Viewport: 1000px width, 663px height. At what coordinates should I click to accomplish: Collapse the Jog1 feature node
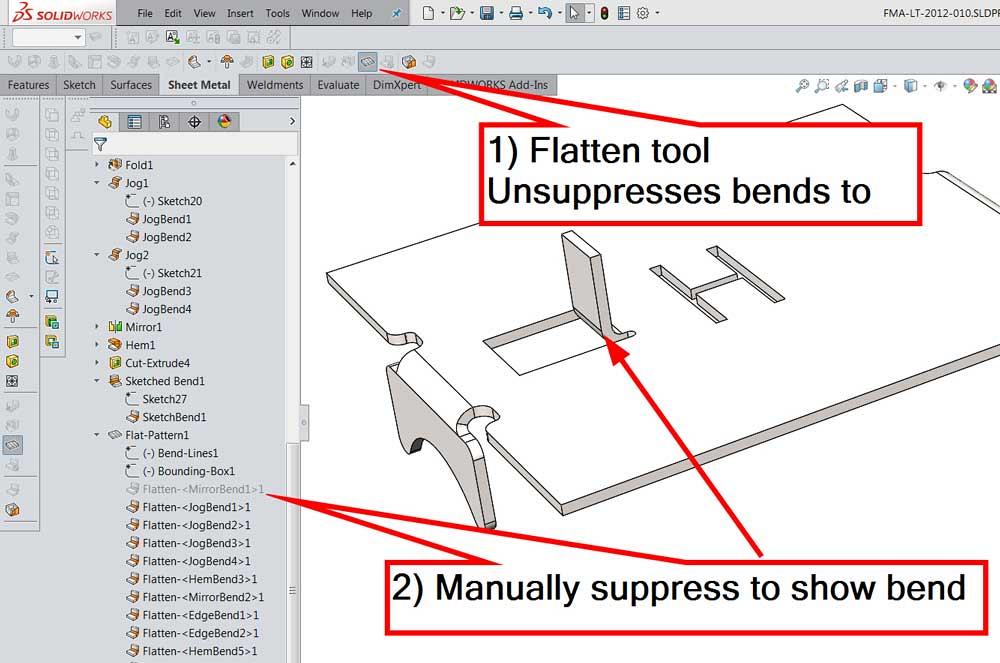pyautogui.click(x=97, y=183)
